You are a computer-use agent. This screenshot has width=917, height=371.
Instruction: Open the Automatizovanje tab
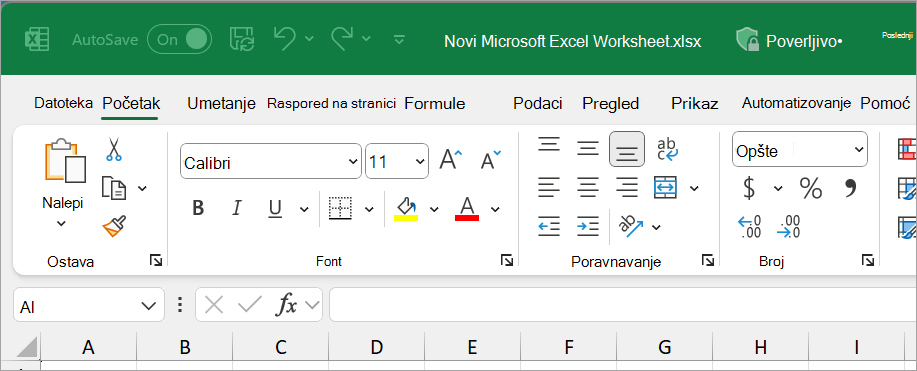coord(796,104)
